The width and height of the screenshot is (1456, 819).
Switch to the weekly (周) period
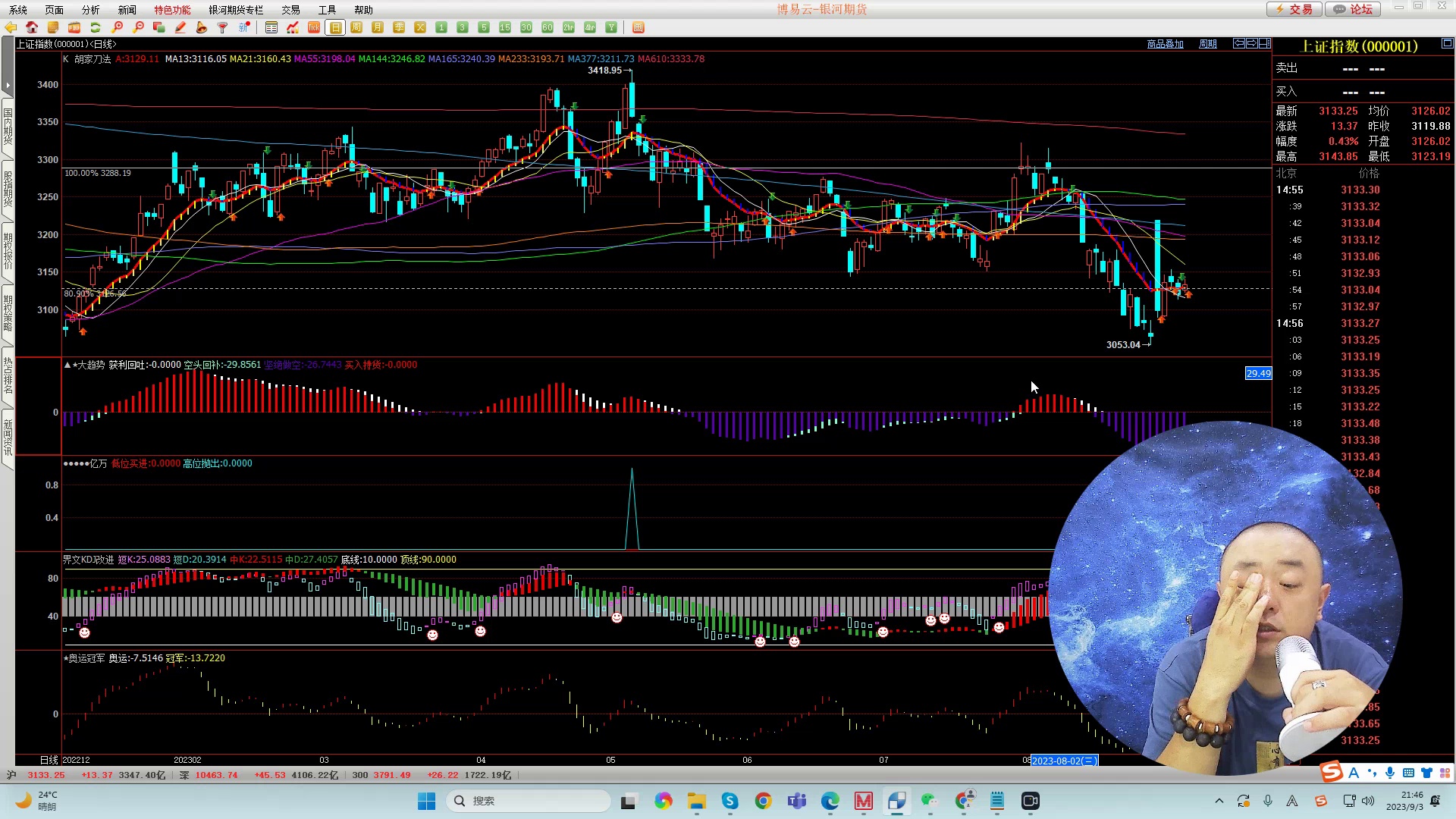356,27
